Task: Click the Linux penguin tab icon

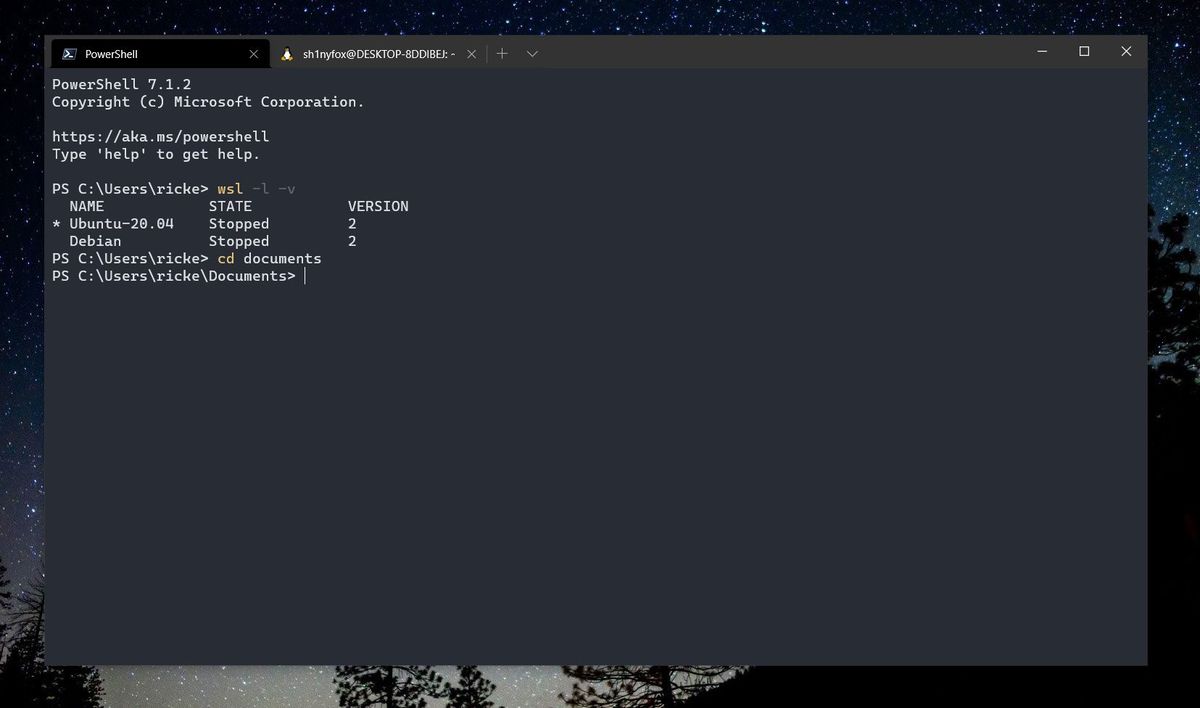Action: (x=287, y=54)
